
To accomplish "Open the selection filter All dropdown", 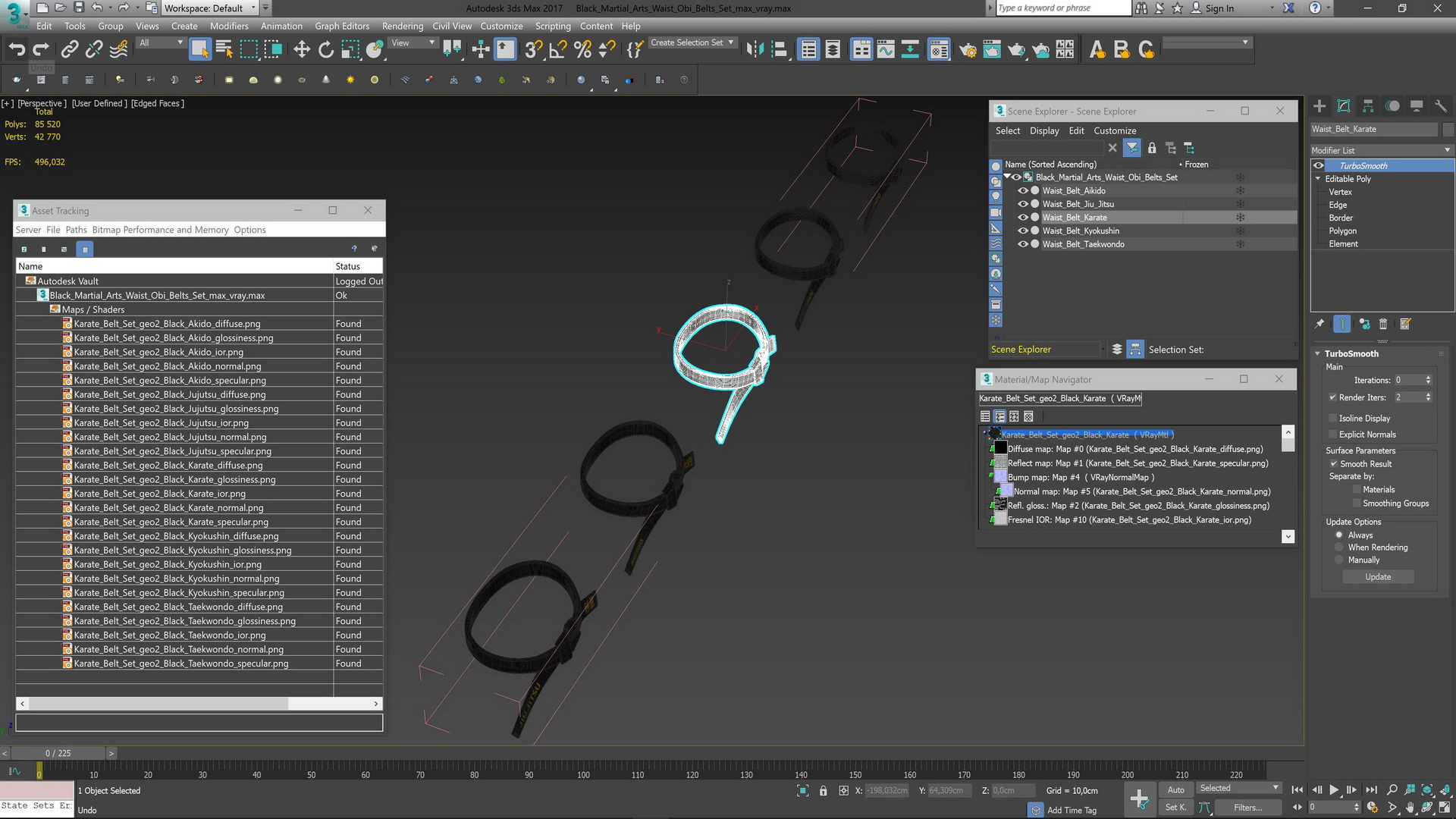I will [162, 43].
